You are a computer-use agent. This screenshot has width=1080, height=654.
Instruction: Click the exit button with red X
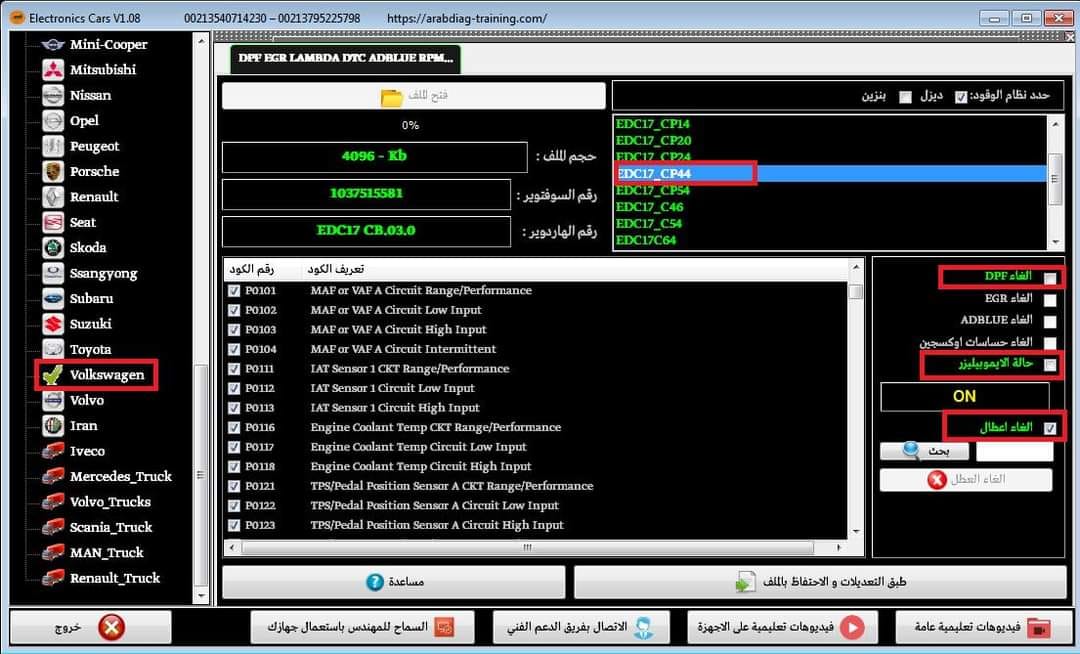click(x=90, y=627)
